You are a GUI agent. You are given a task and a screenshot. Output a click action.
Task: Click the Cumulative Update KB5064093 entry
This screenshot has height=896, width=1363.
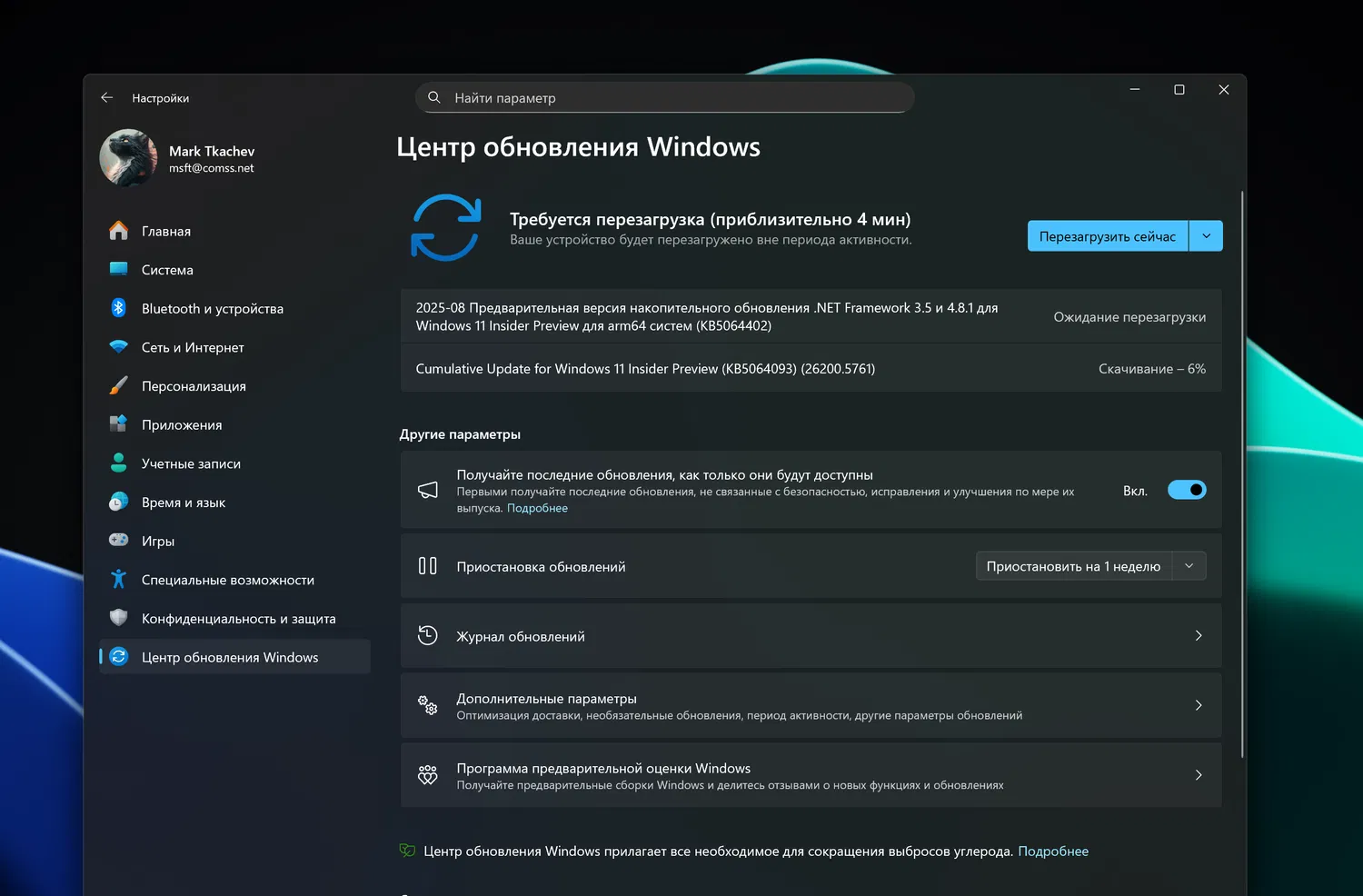point(811,368)
